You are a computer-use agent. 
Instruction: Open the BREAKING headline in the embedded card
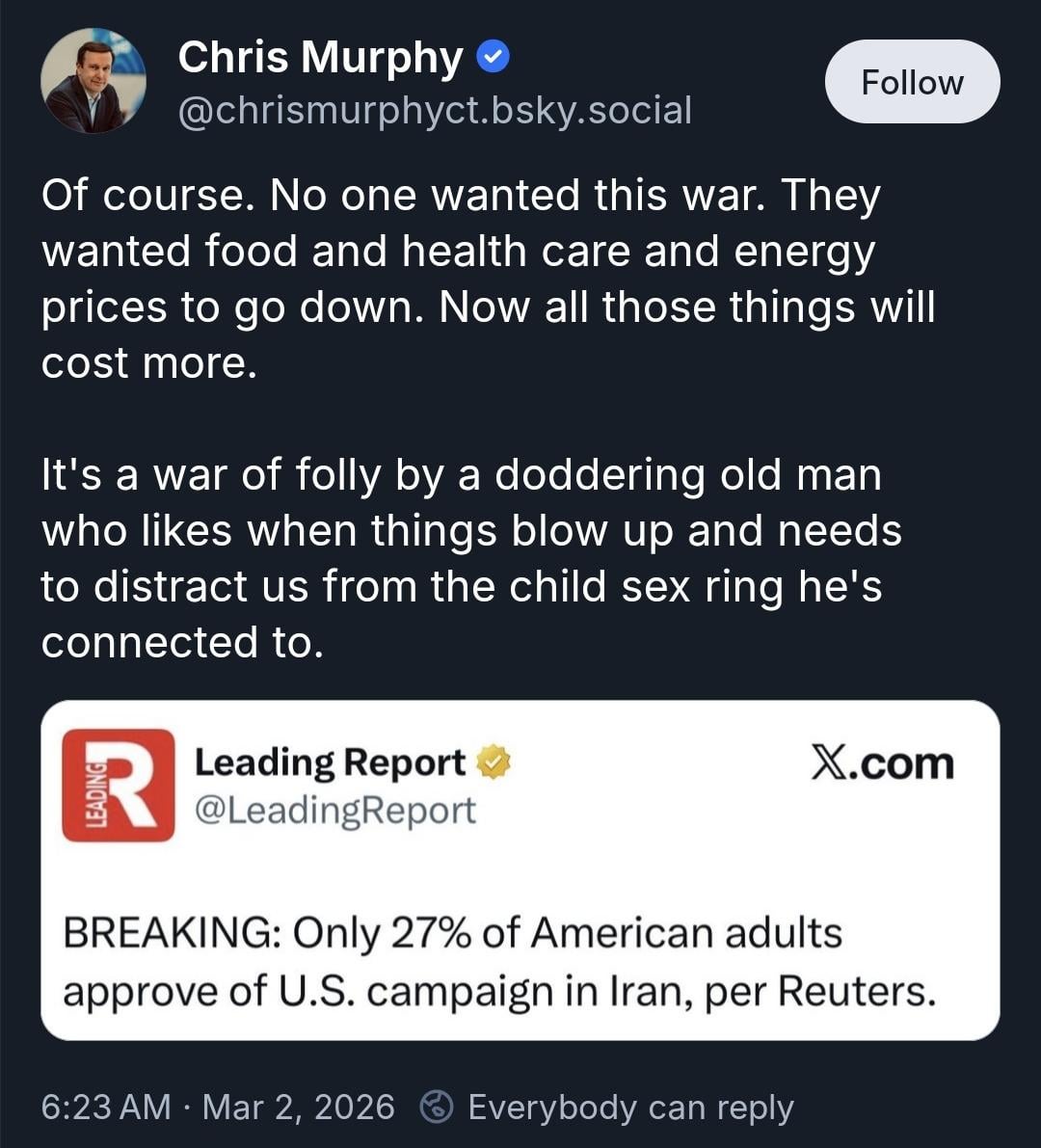[x=499, y=962]
